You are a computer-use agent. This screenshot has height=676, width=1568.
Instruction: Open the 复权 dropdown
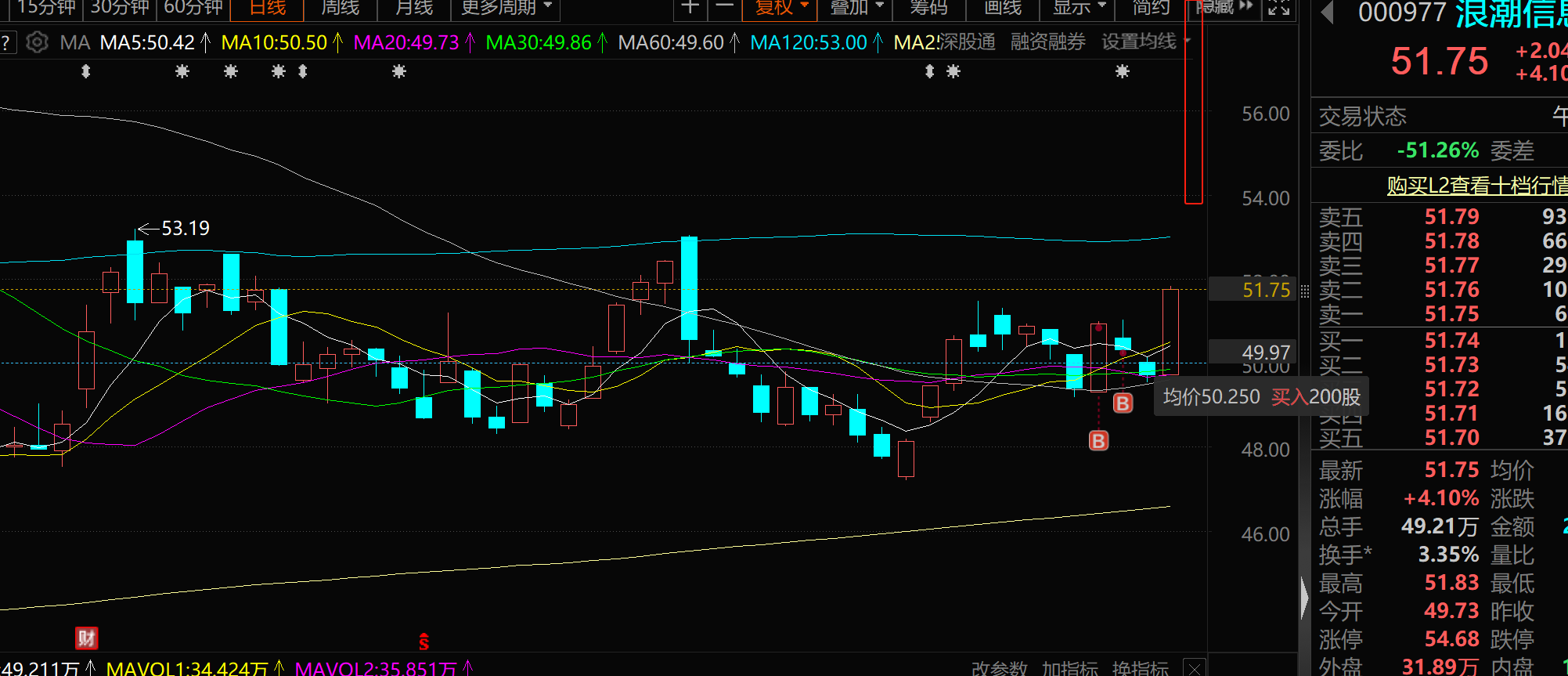pos(780,8)
